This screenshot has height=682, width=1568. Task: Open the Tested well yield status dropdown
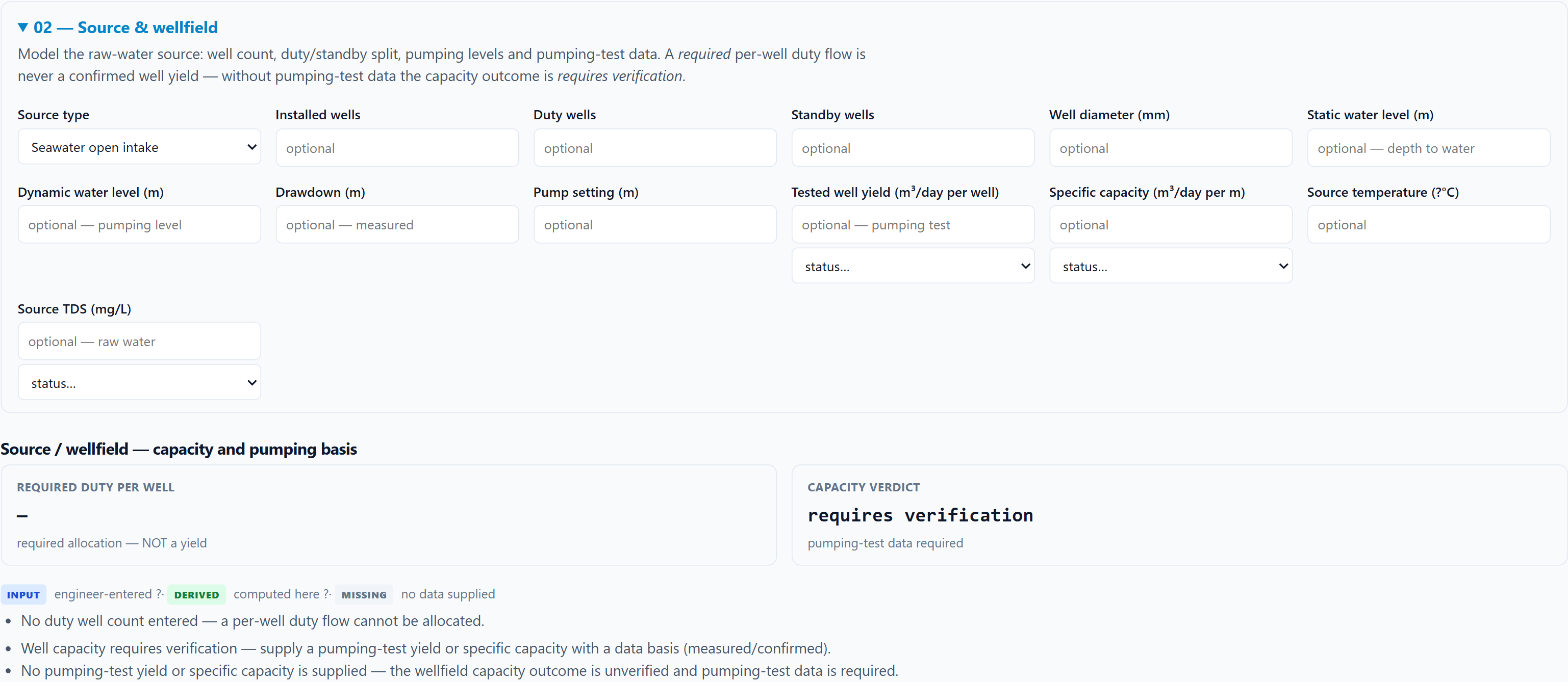[913, 266]
